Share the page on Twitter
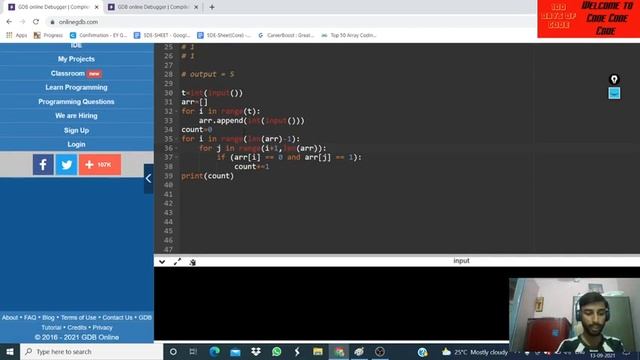Image resolution: width=640 pixels, height=360 pixels. point(66,164)
